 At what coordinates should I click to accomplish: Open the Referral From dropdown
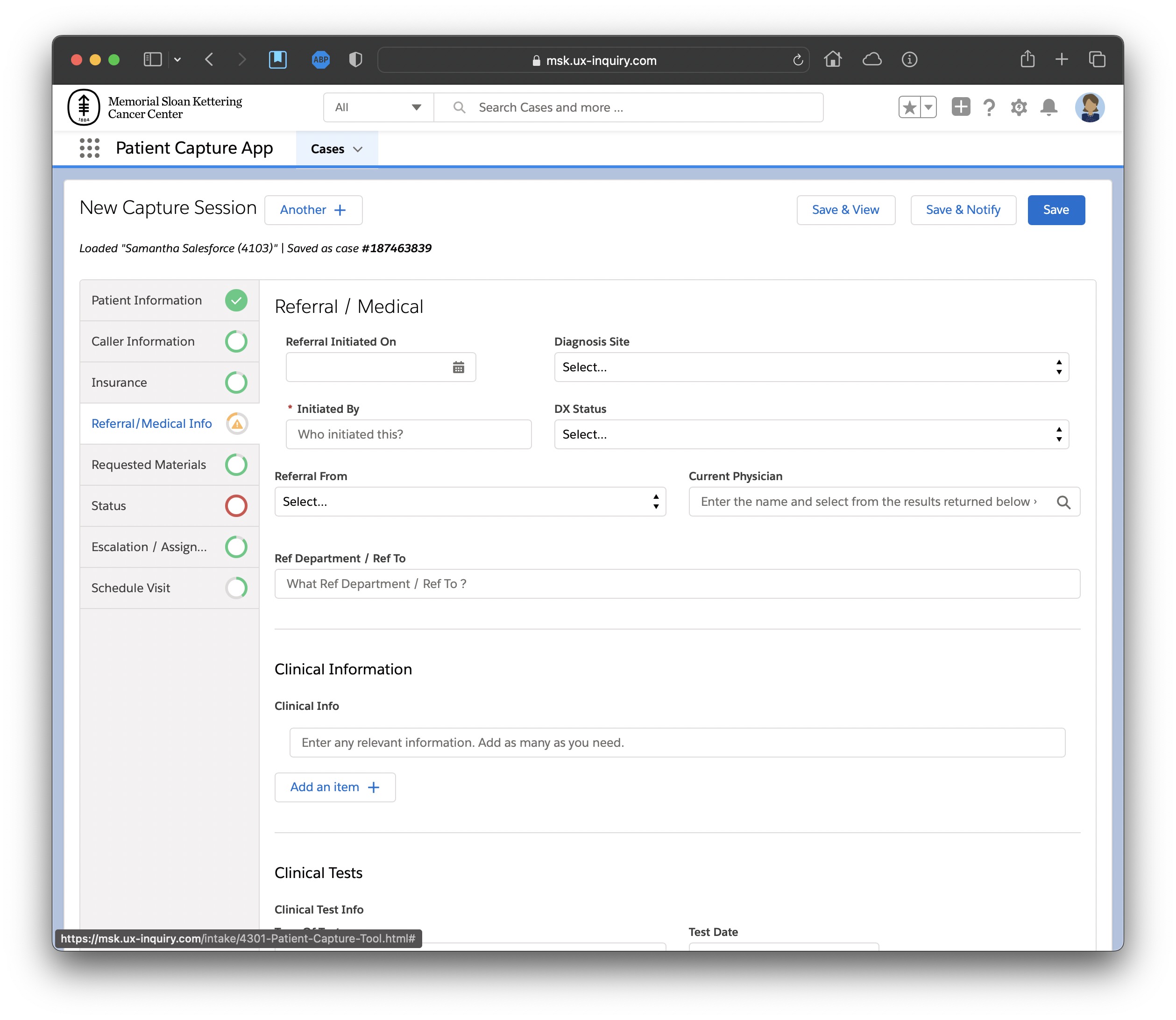[470, 502]
